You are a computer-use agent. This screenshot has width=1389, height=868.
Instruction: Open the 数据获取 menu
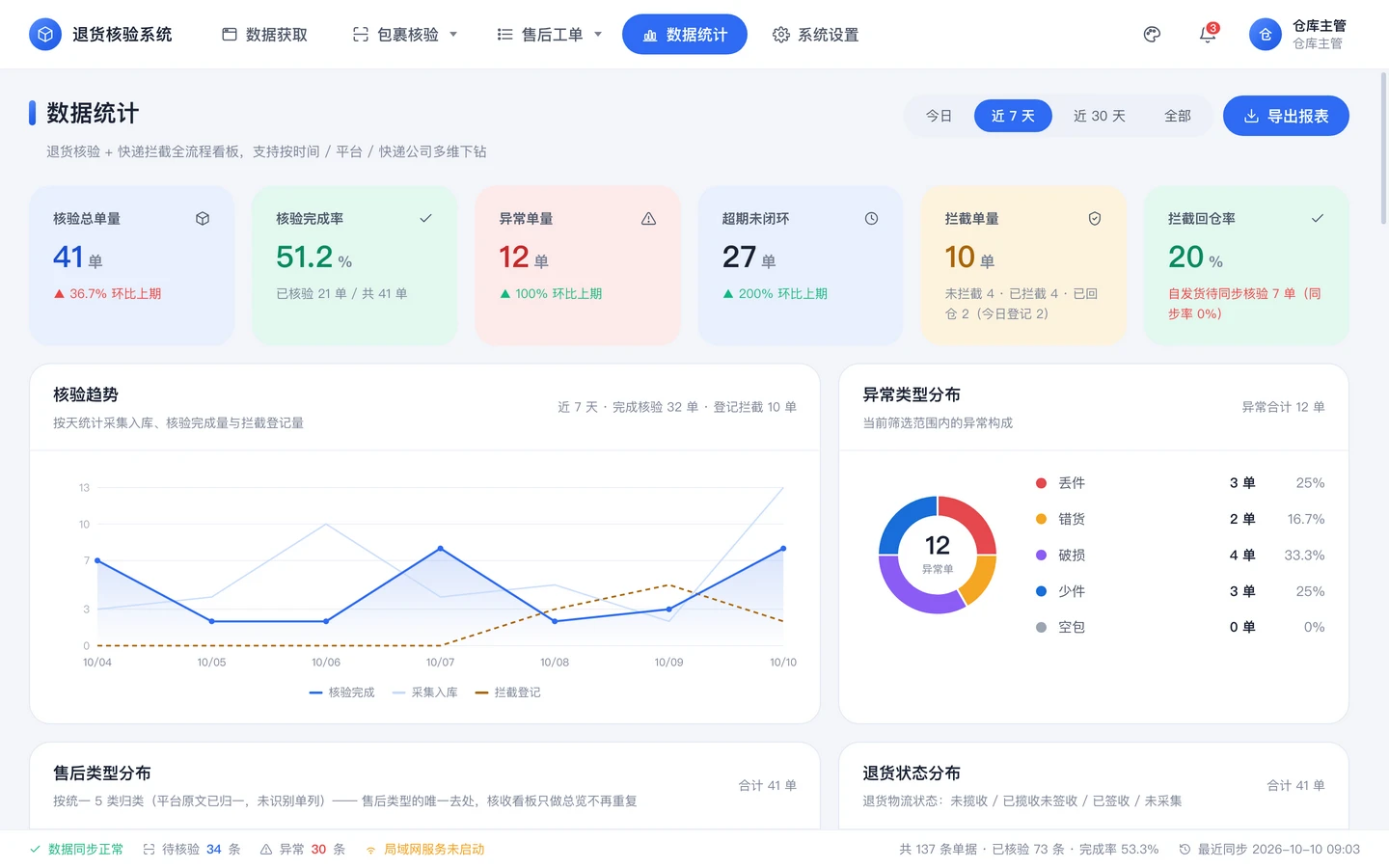coord(264,35)
